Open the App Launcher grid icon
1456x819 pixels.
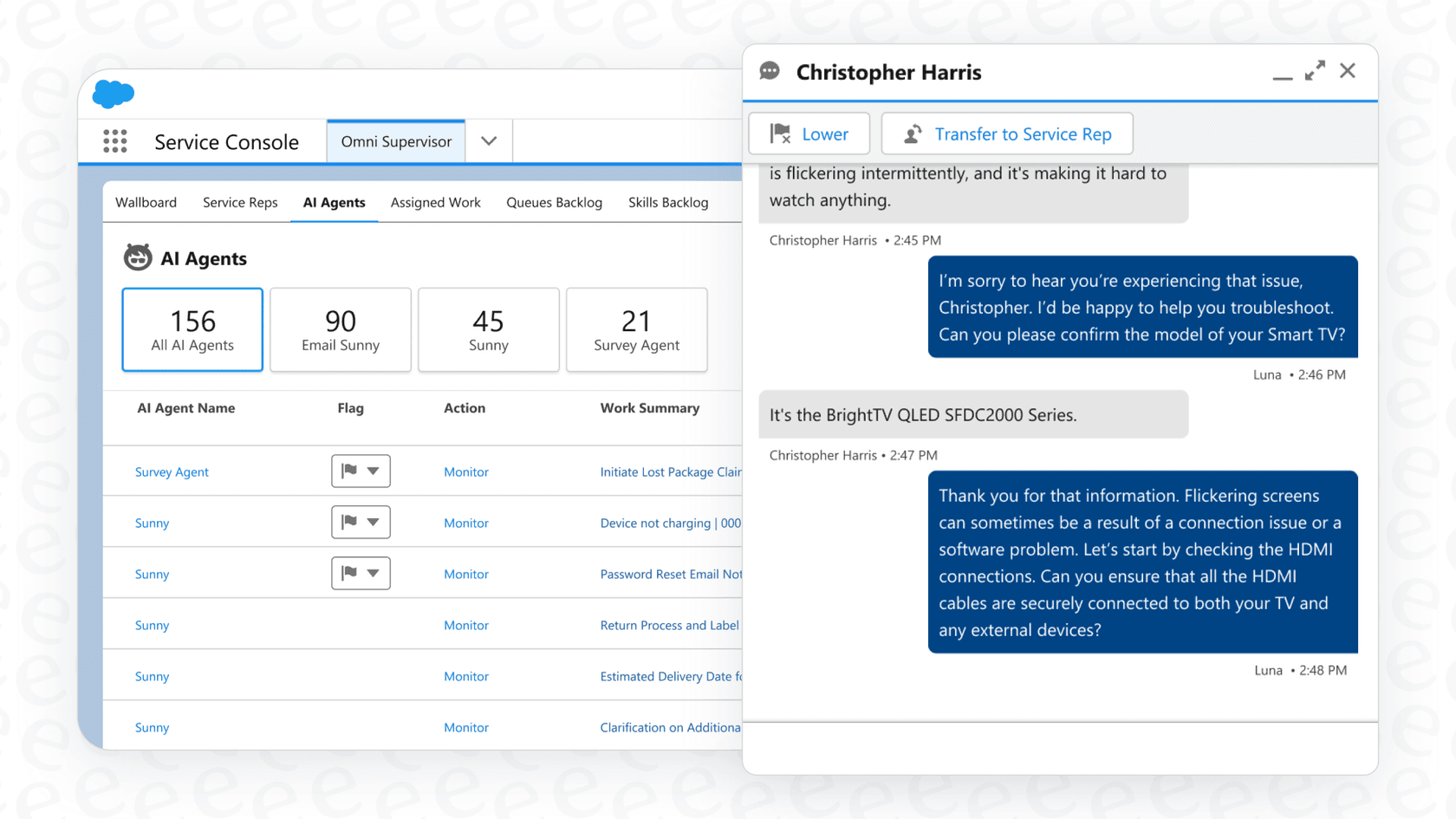115,140
